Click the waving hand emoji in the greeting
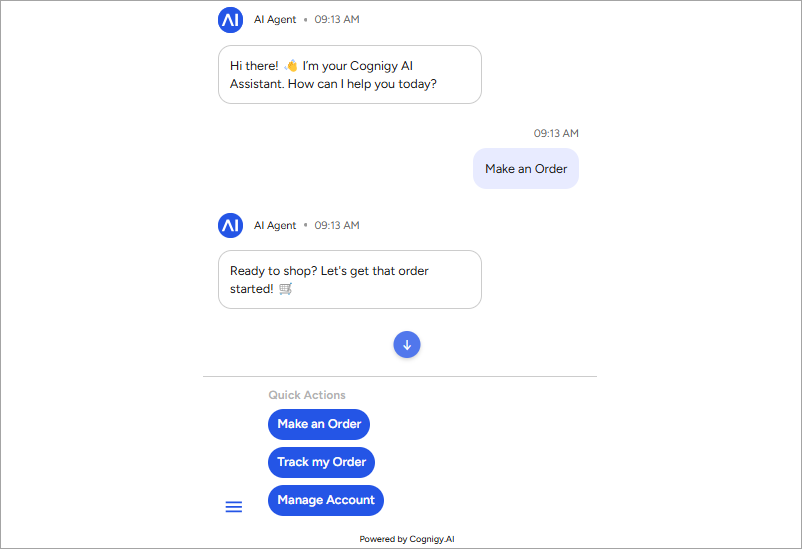Viewport: 802px width, 549px height. tap(291, 65)
